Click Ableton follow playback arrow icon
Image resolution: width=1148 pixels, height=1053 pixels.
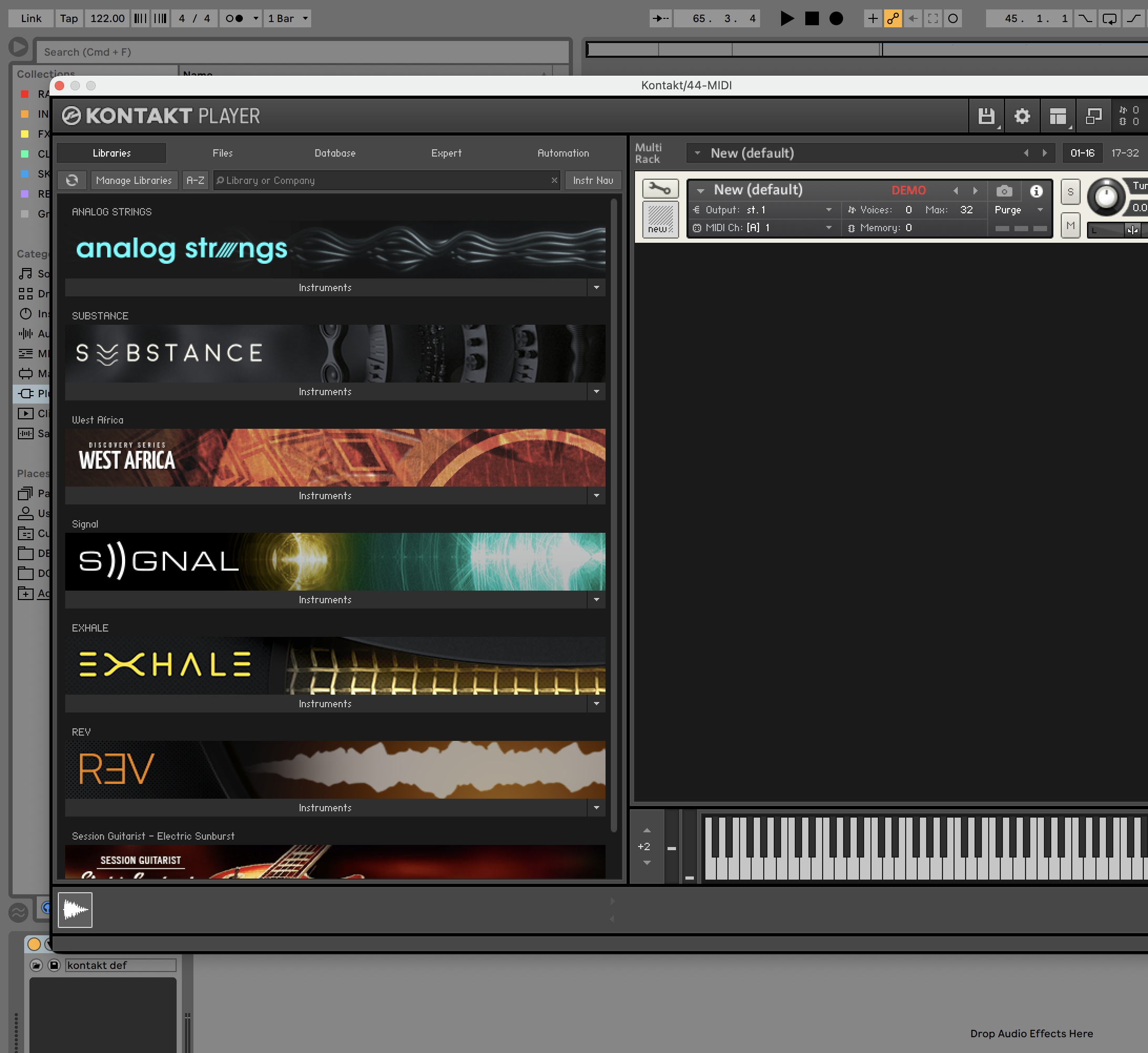tap(660, 18)
